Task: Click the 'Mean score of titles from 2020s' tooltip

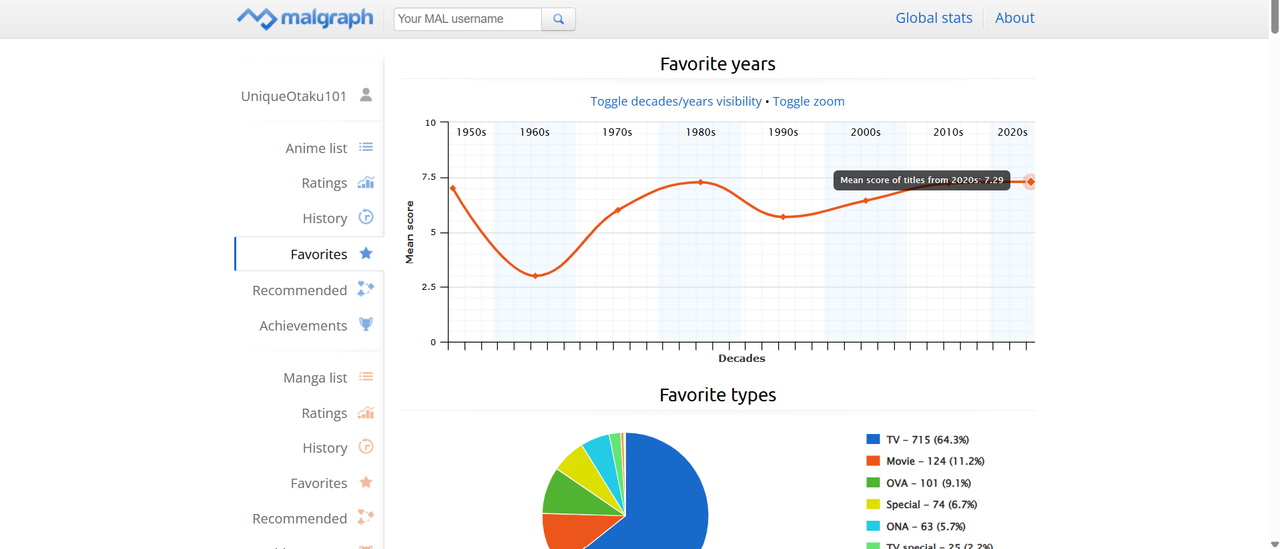Action: [x=922, y=181]
